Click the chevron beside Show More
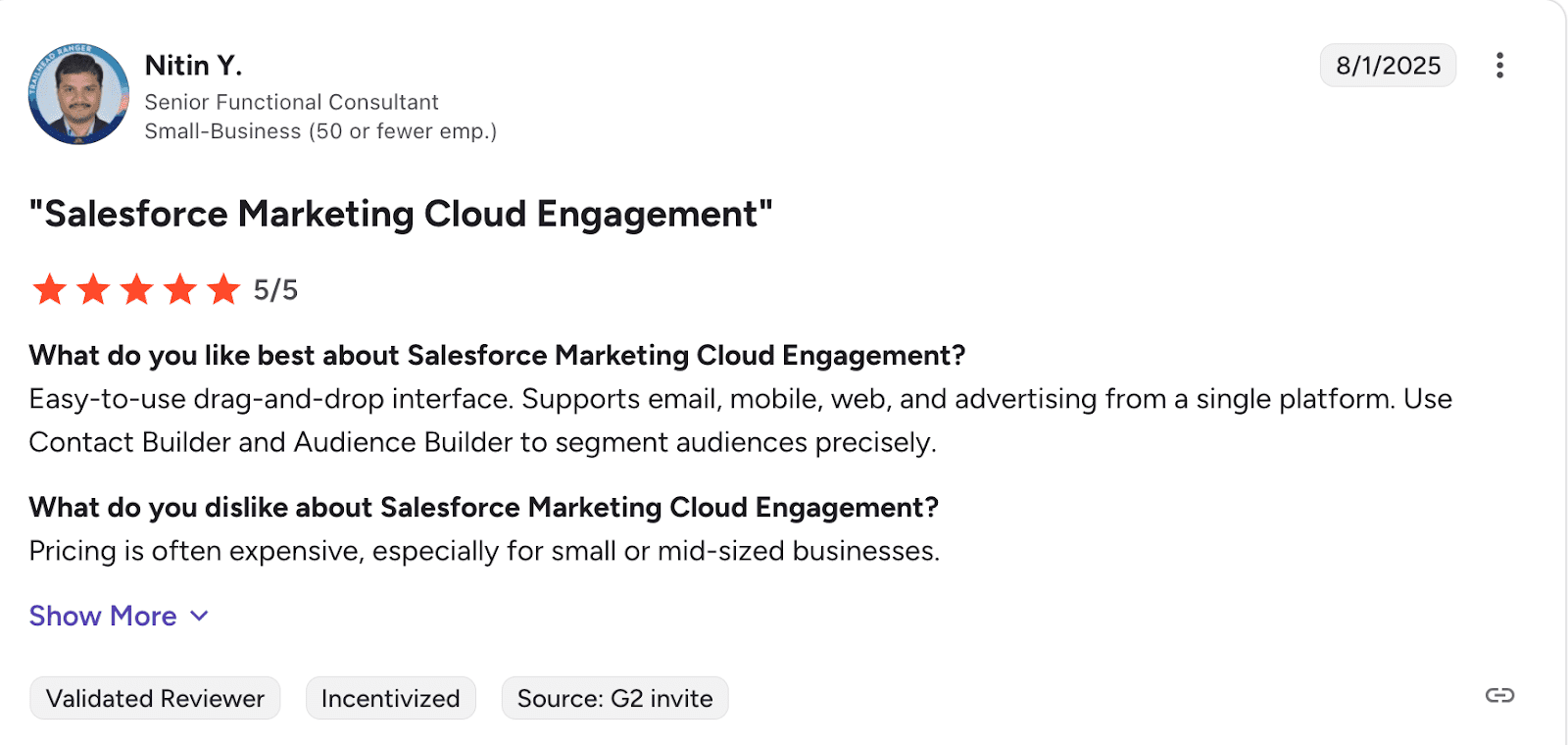Viewport: 1568px width, 745px height. 199,616
